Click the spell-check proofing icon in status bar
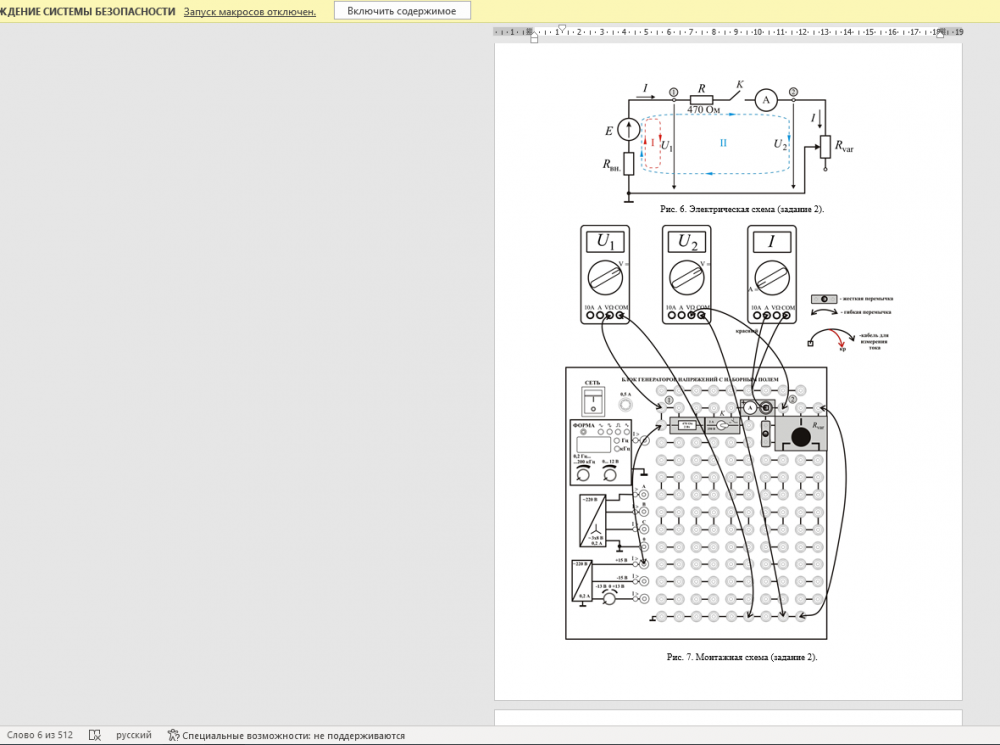The image size is (1000, 745). pos(95,735)
